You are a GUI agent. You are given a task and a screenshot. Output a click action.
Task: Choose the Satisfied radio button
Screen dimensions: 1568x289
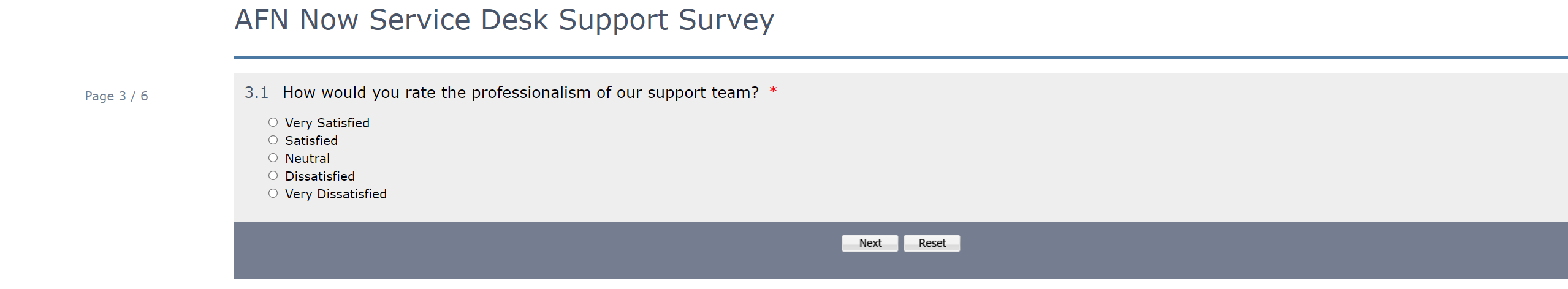[x=273, y=140]
